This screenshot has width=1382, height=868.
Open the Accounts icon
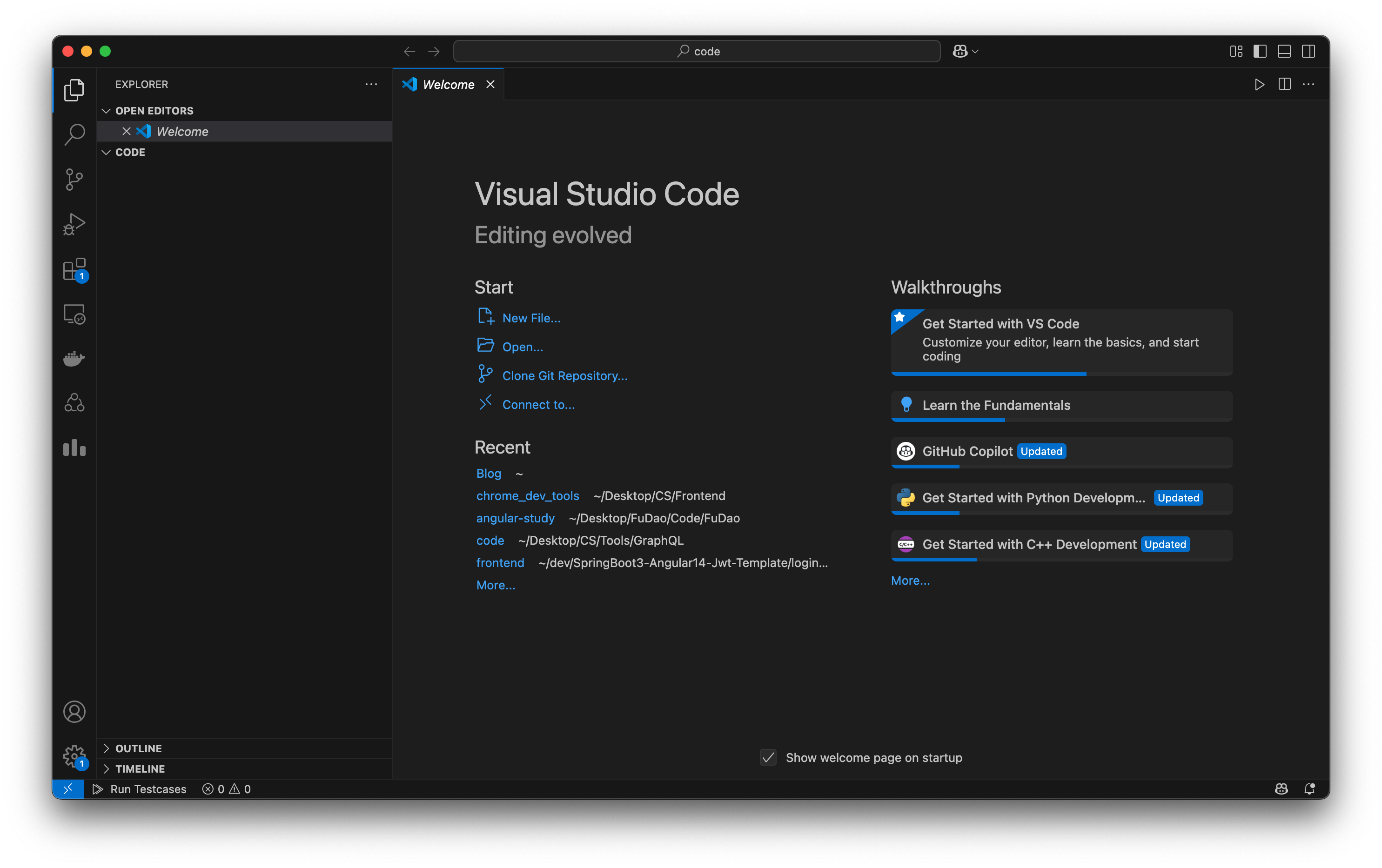(x=74, y=712)
